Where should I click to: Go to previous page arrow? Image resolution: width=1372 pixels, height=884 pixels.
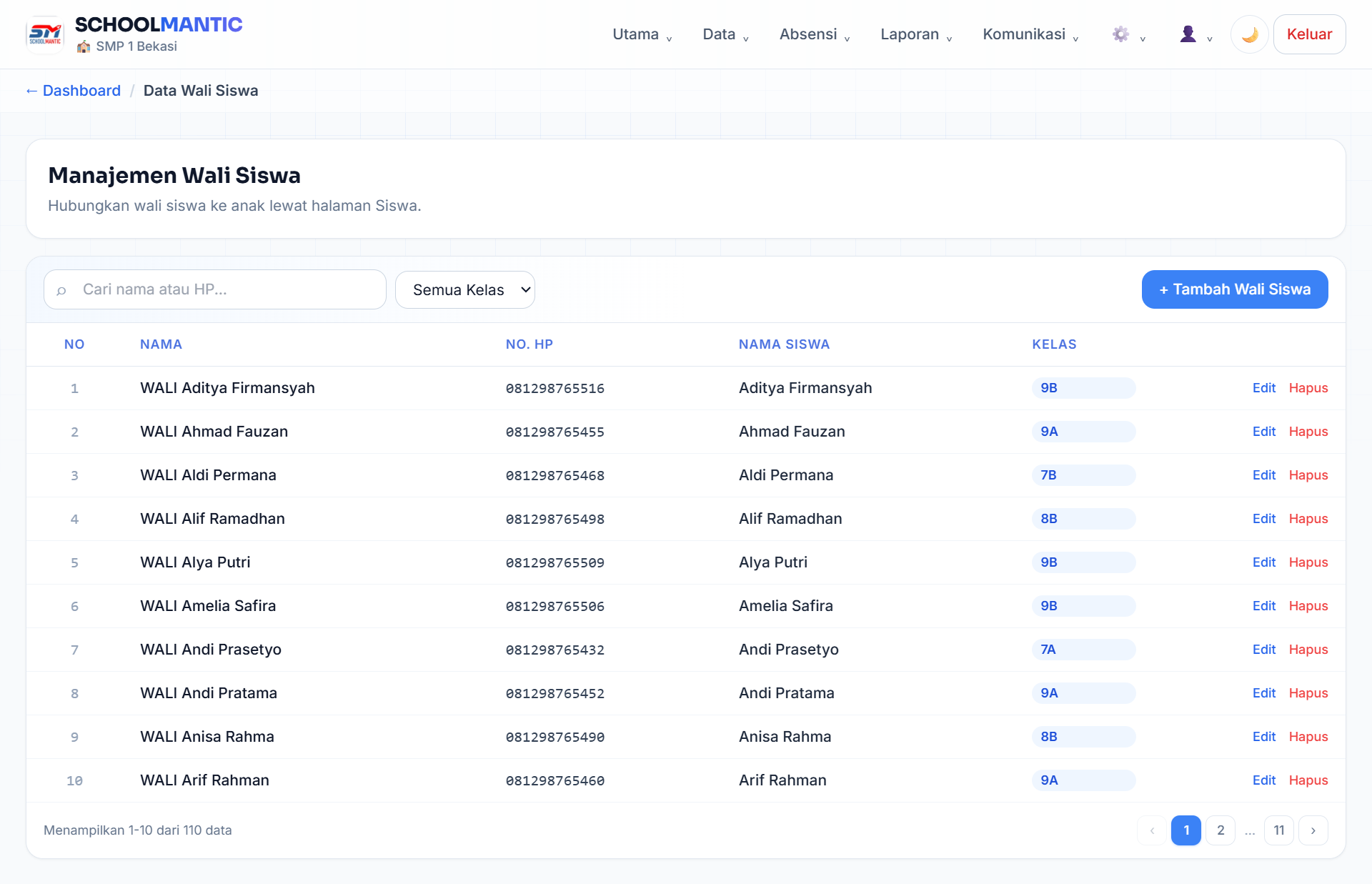(x=1152, y=830)
